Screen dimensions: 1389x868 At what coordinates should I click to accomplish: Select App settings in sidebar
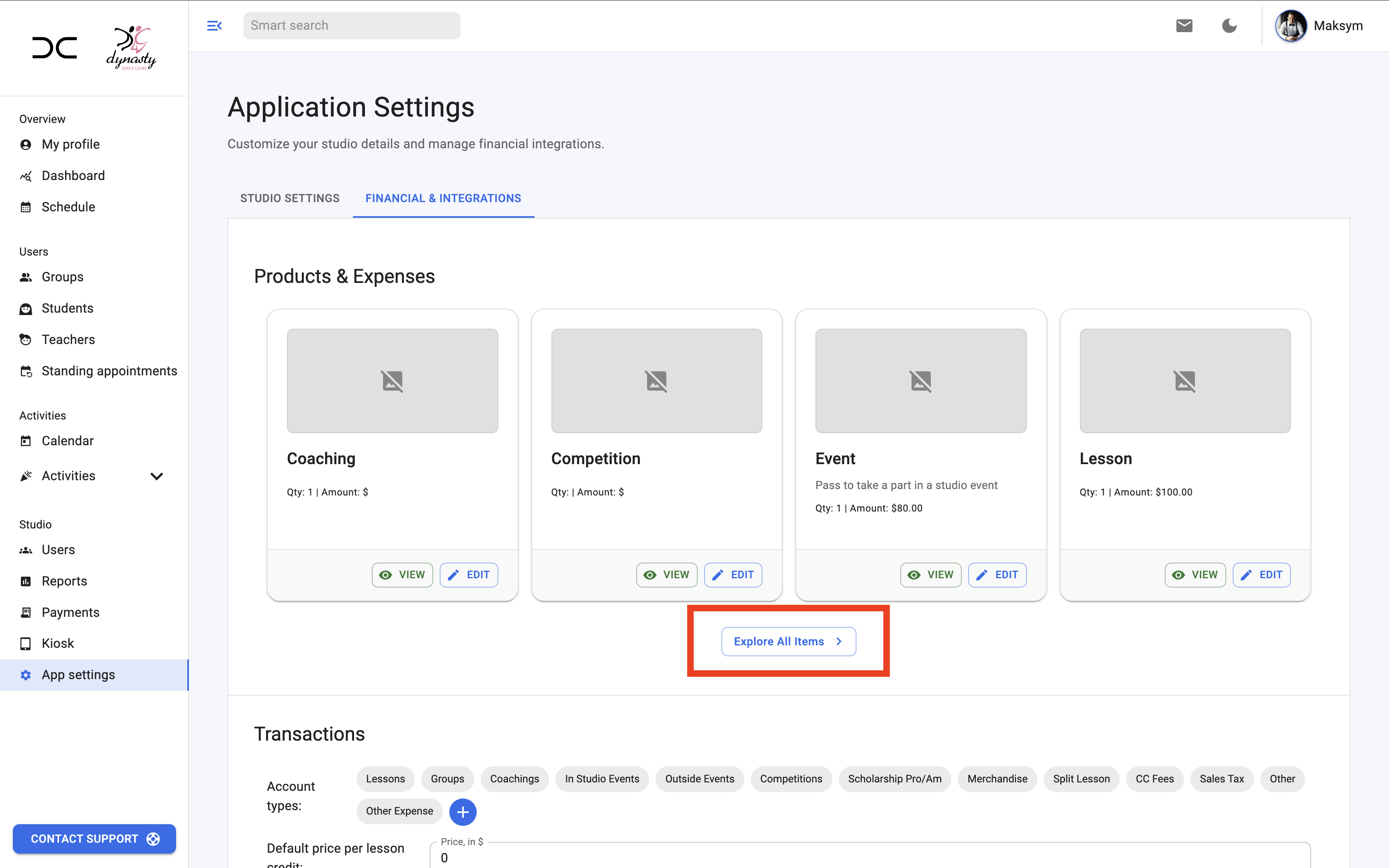pos(94,675)
